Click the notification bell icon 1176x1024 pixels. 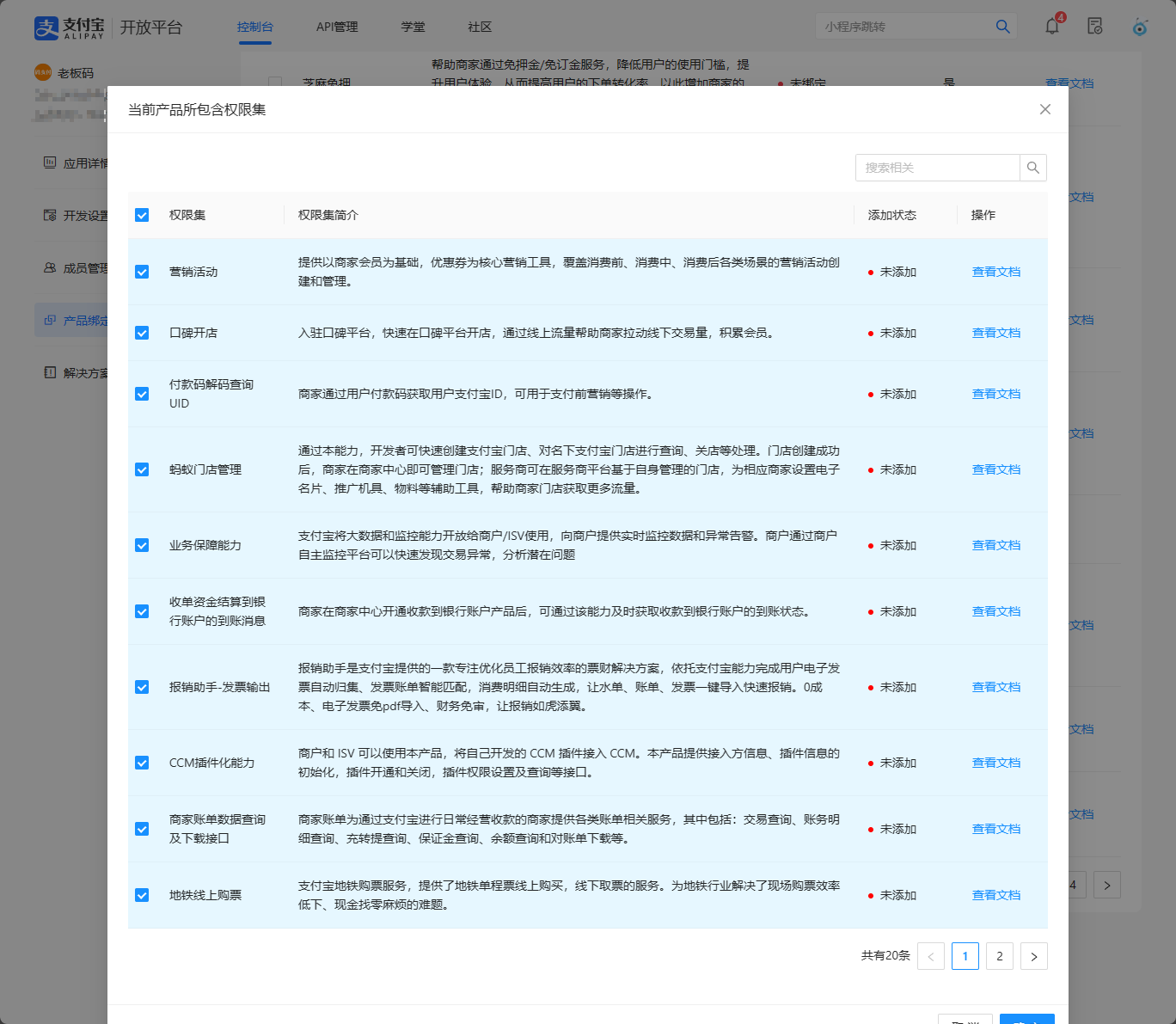pos(1052,27)
